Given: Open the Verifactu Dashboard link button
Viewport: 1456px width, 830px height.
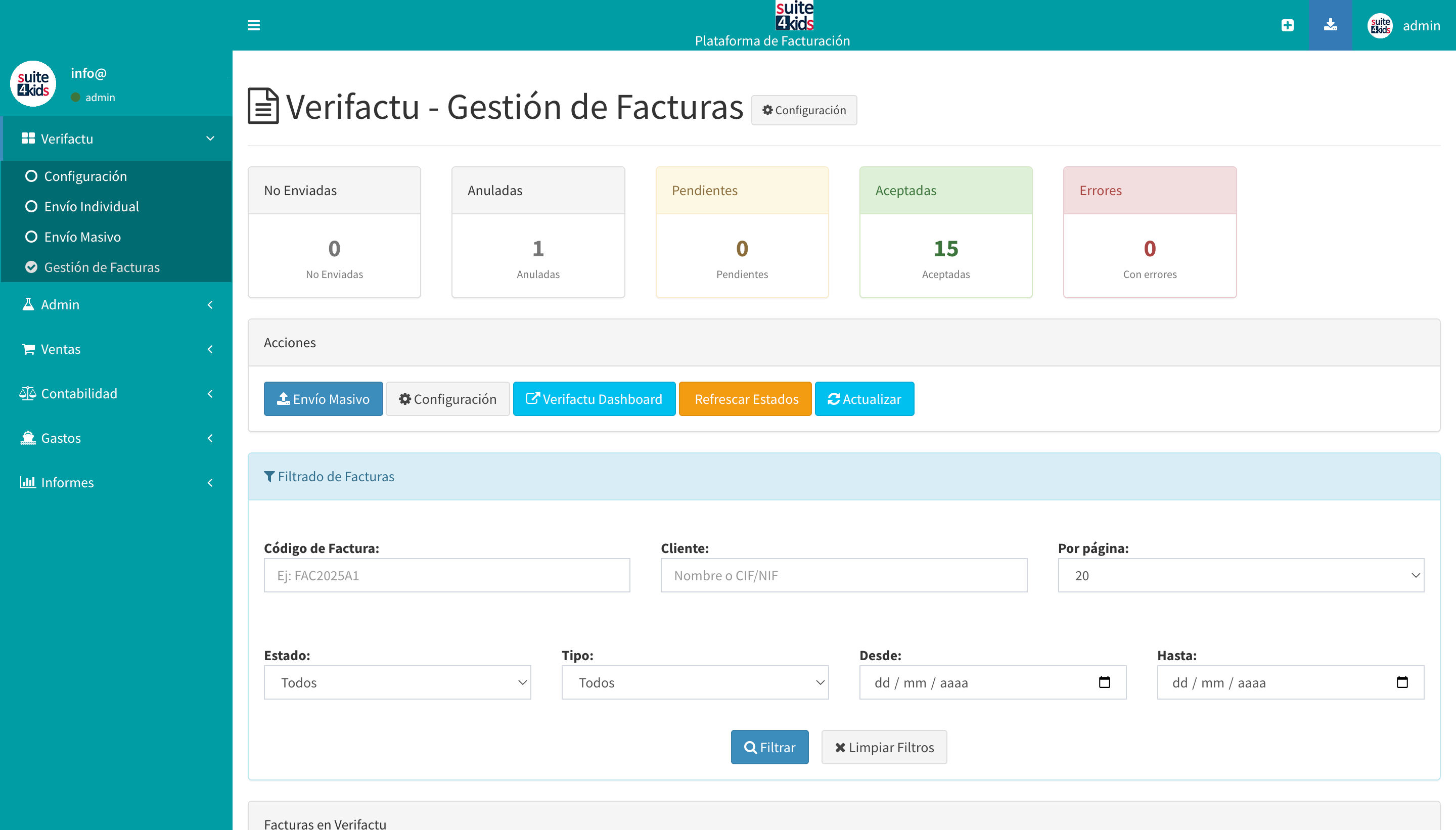Looking at the screenshot, I should pos(594,399).
